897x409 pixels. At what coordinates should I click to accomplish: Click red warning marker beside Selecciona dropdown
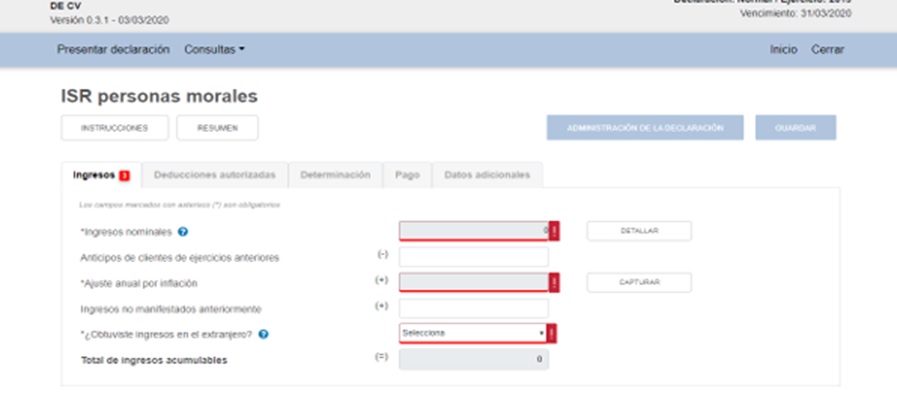554,334
